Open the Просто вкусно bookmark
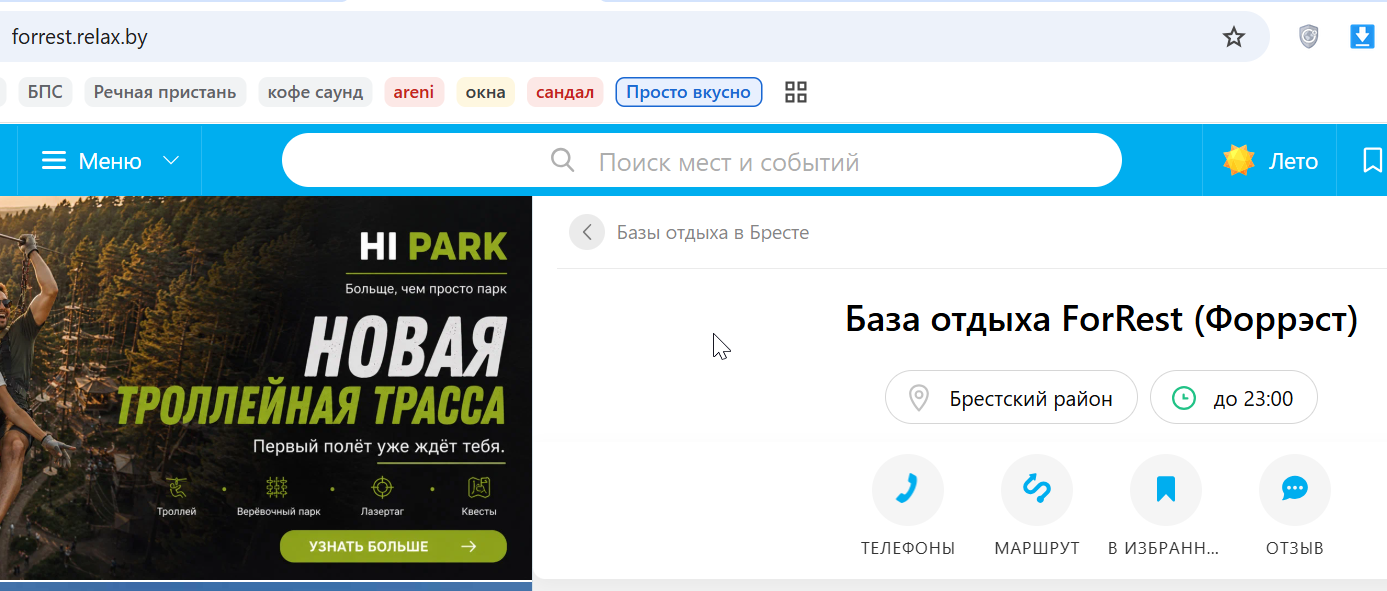This screenshot has height=591, width=1387. (689, 93)
